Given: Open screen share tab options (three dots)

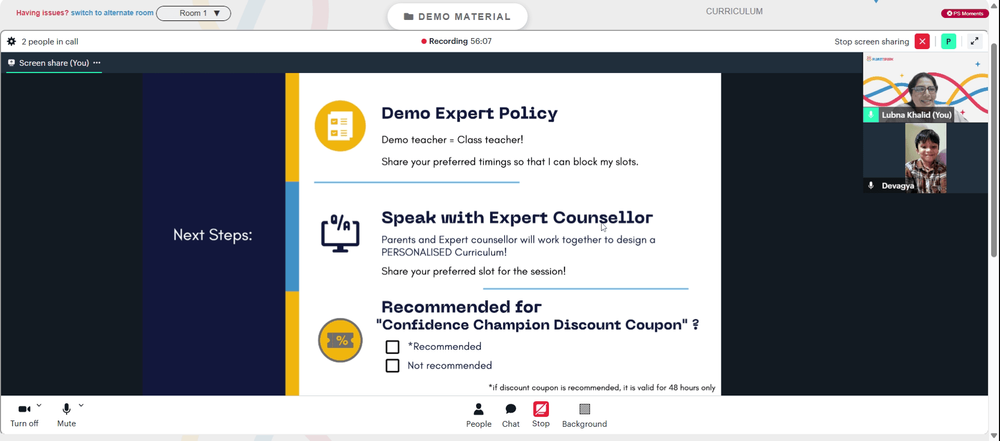Looking at the screenshot, I should (97, 63).
